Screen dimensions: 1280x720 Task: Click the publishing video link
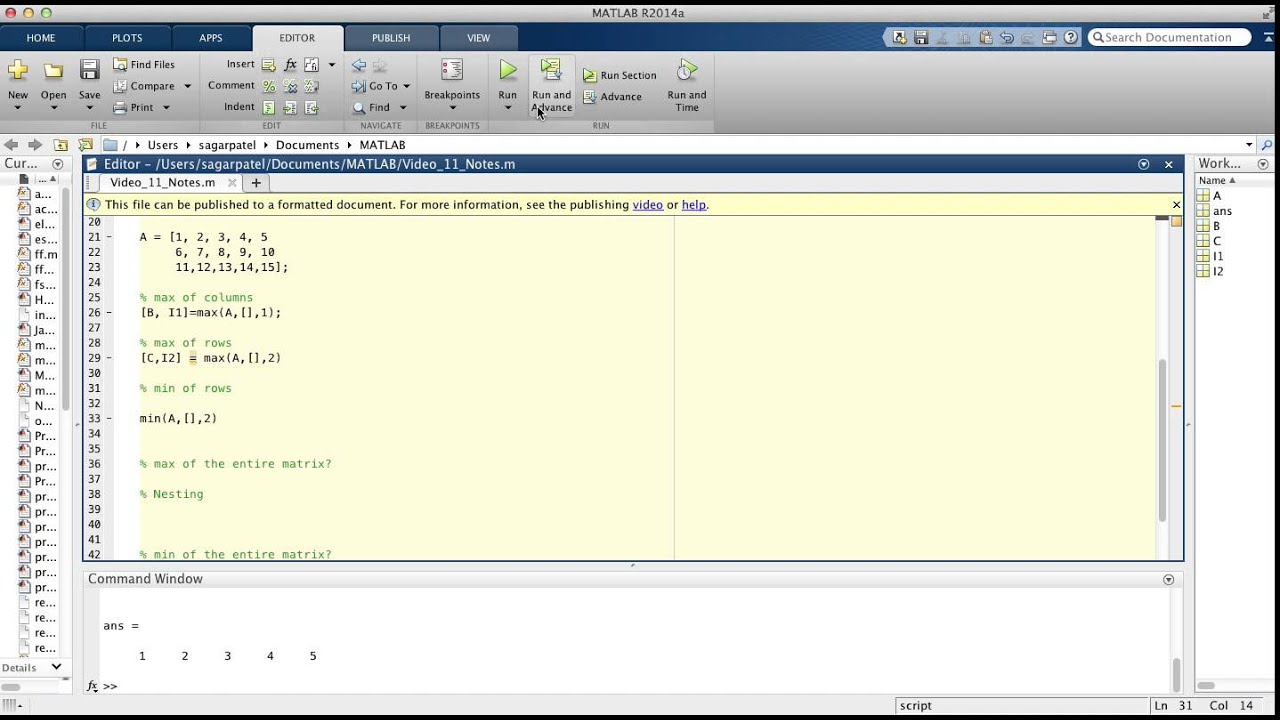pyautogui.click(x=647, y=204)
